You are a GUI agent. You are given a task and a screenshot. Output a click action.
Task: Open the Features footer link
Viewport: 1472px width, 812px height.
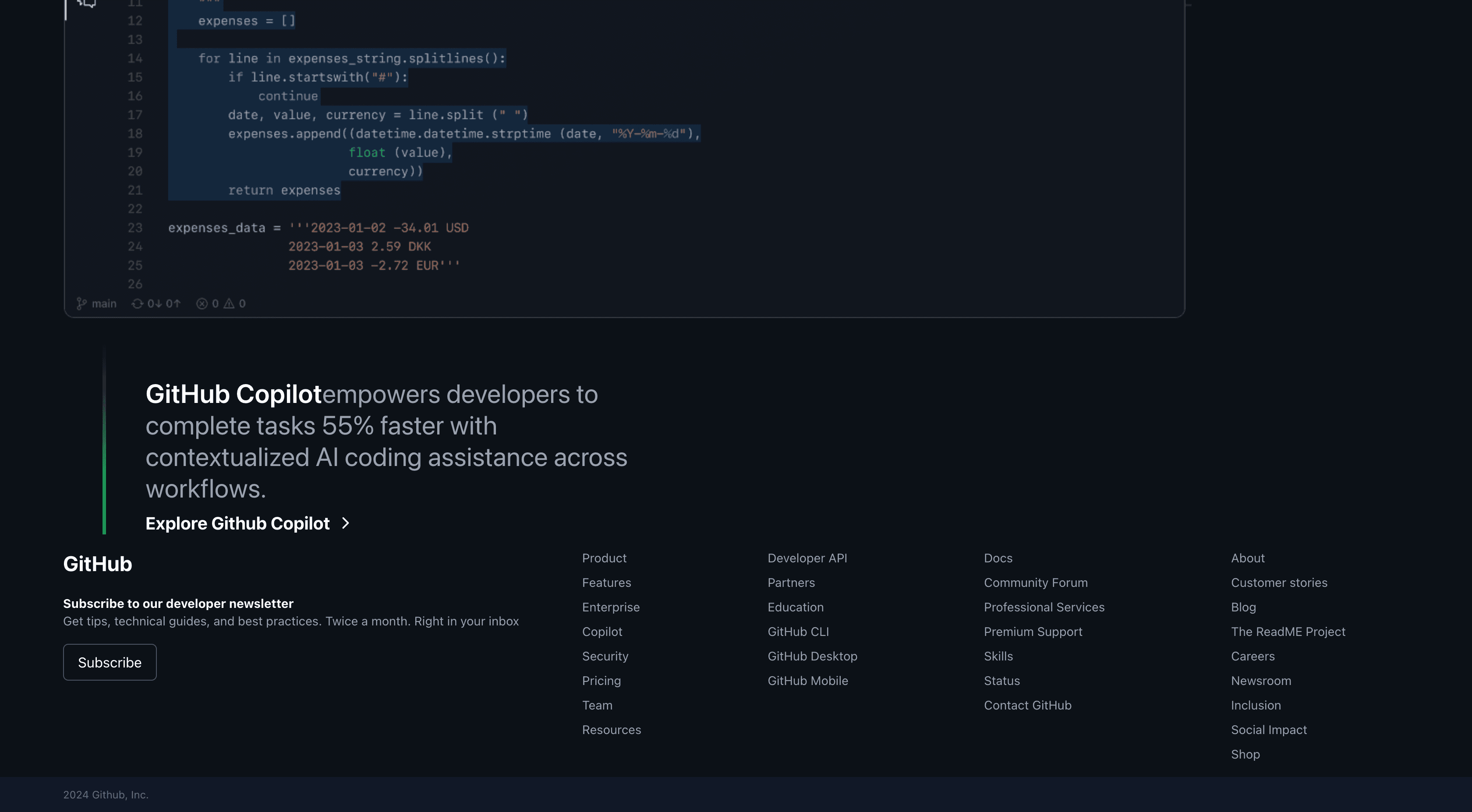coord(606,583)
